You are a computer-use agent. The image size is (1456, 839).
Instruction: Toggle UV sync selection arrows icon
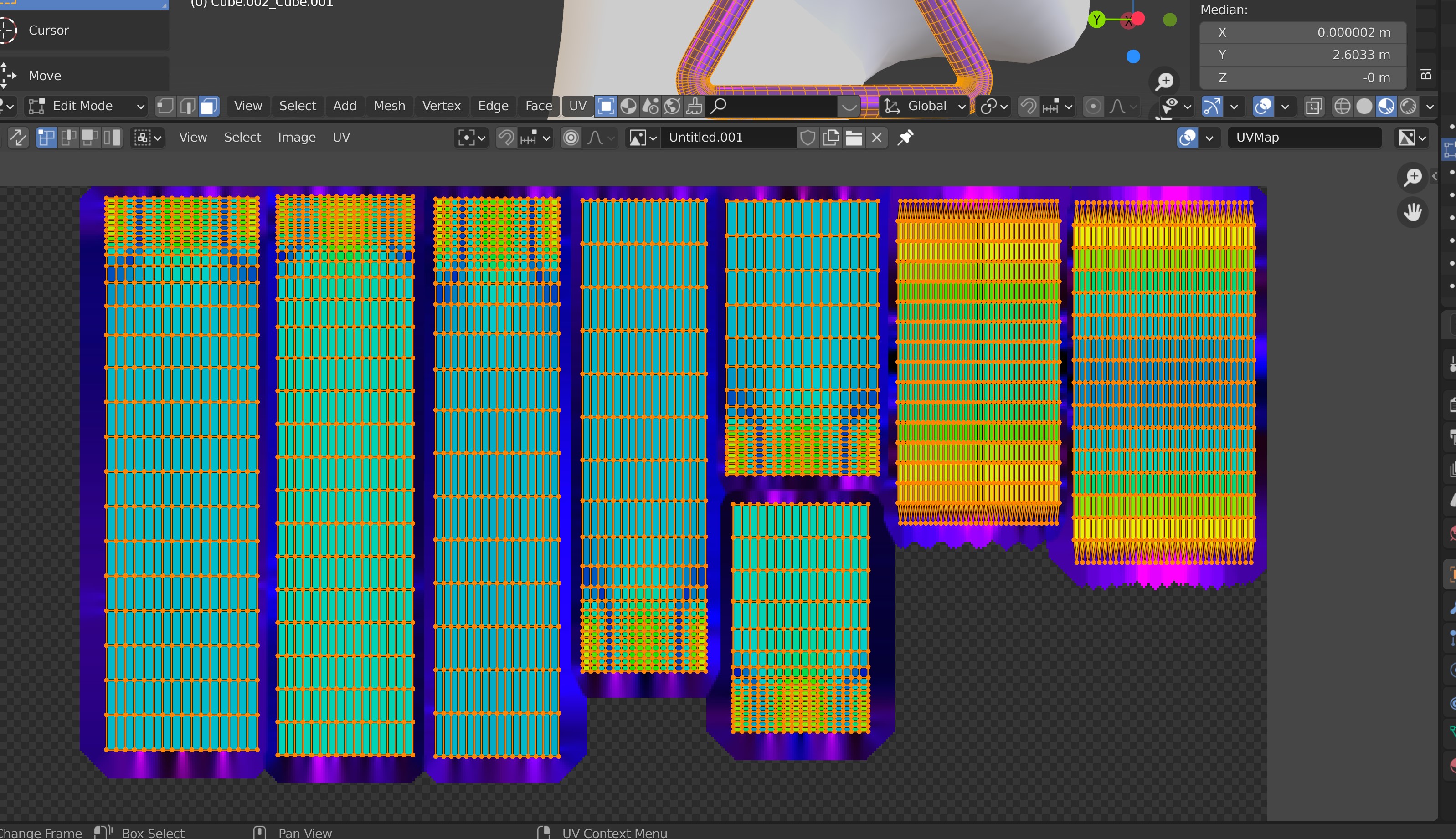[17, 137]
